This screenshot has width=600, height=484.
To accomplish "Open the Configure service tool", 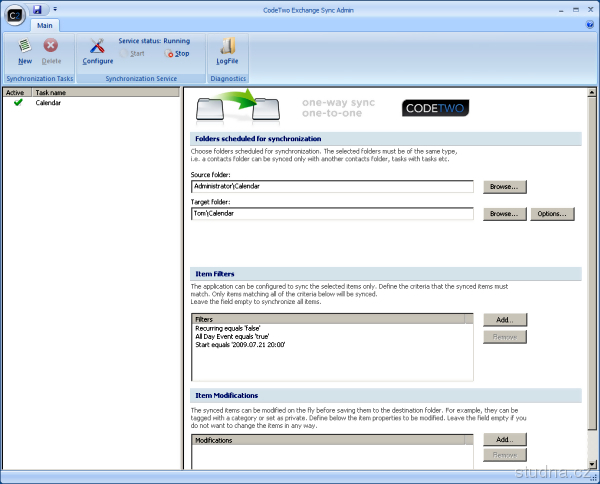I will pos(98,51).
